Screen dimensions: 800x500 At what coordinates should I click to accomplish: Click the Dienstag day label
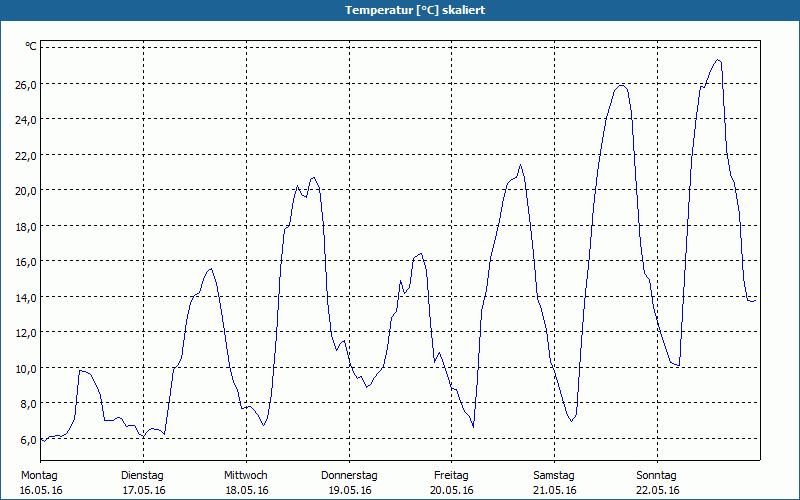tap(142, 476)
